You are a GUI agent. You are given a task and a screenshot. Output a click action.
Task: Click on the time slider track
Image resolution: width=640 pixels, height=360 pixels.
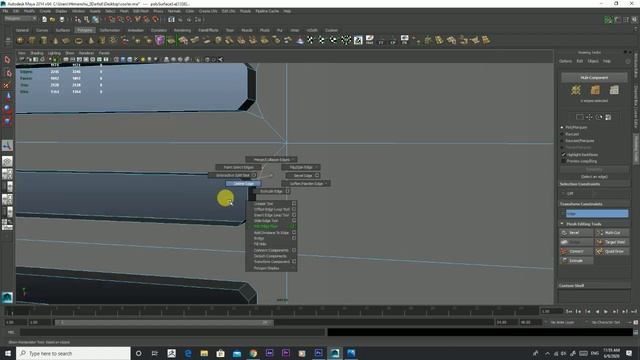tap(271, 311)
